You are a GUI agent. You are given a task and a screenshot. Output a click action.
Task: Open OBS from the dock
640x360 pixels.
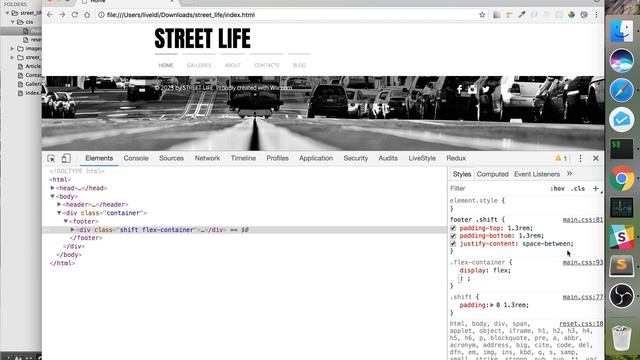[x=622, y=296]
